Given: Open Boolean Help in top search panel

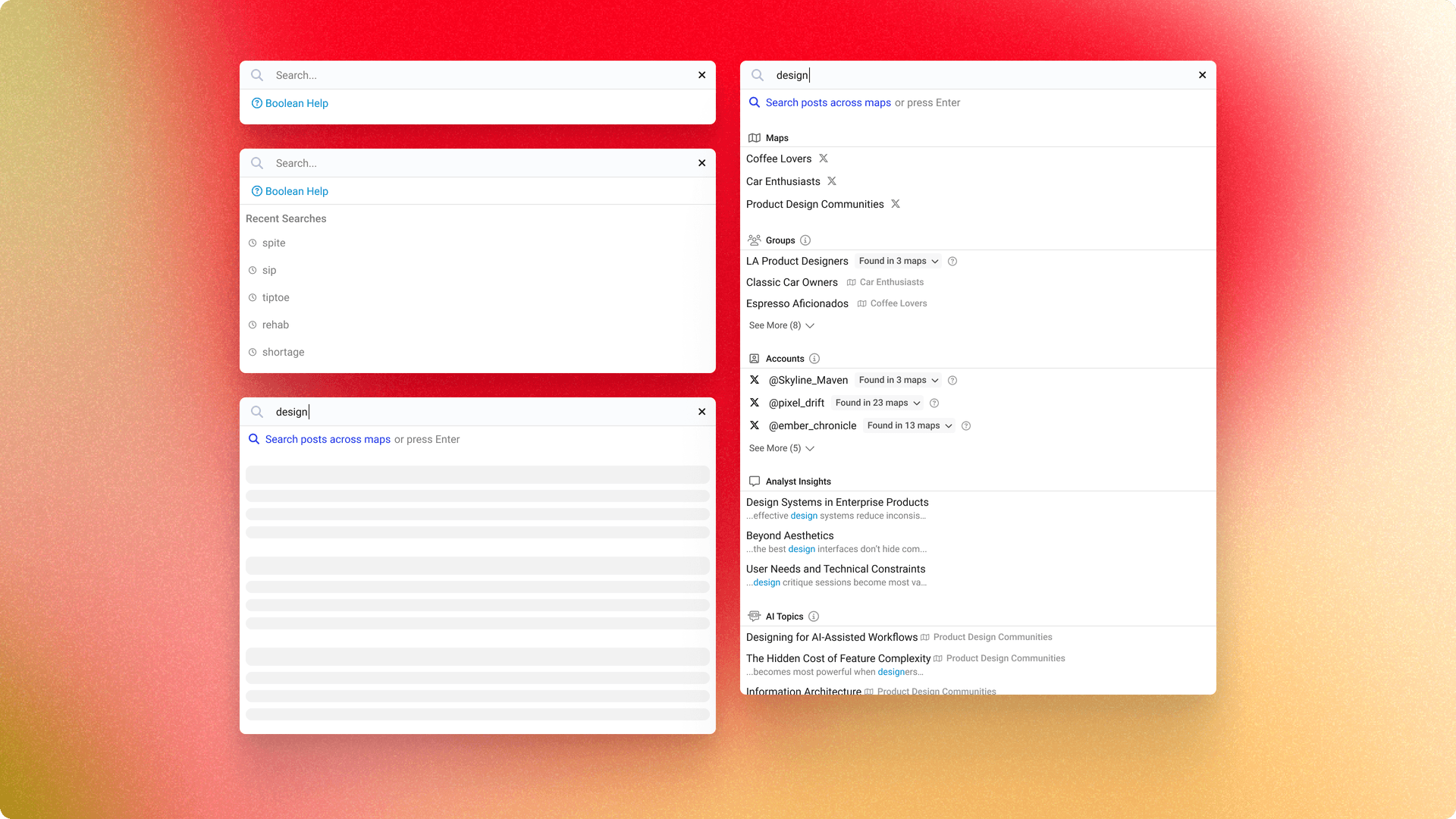Looking at the screenshot, I should click(x=296, y=103).
